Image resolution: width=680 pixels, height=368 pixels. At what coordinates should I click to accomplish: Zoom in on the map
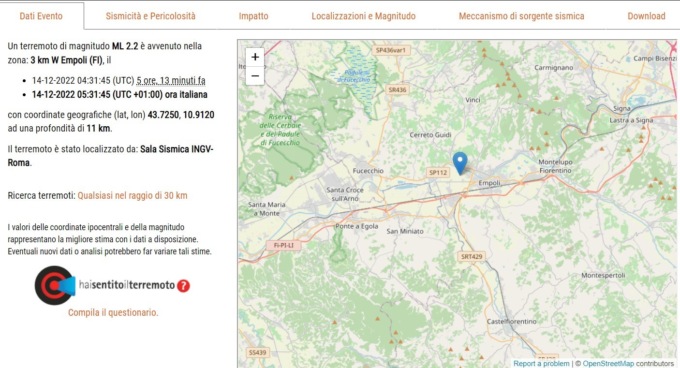[x=255, y=57]
